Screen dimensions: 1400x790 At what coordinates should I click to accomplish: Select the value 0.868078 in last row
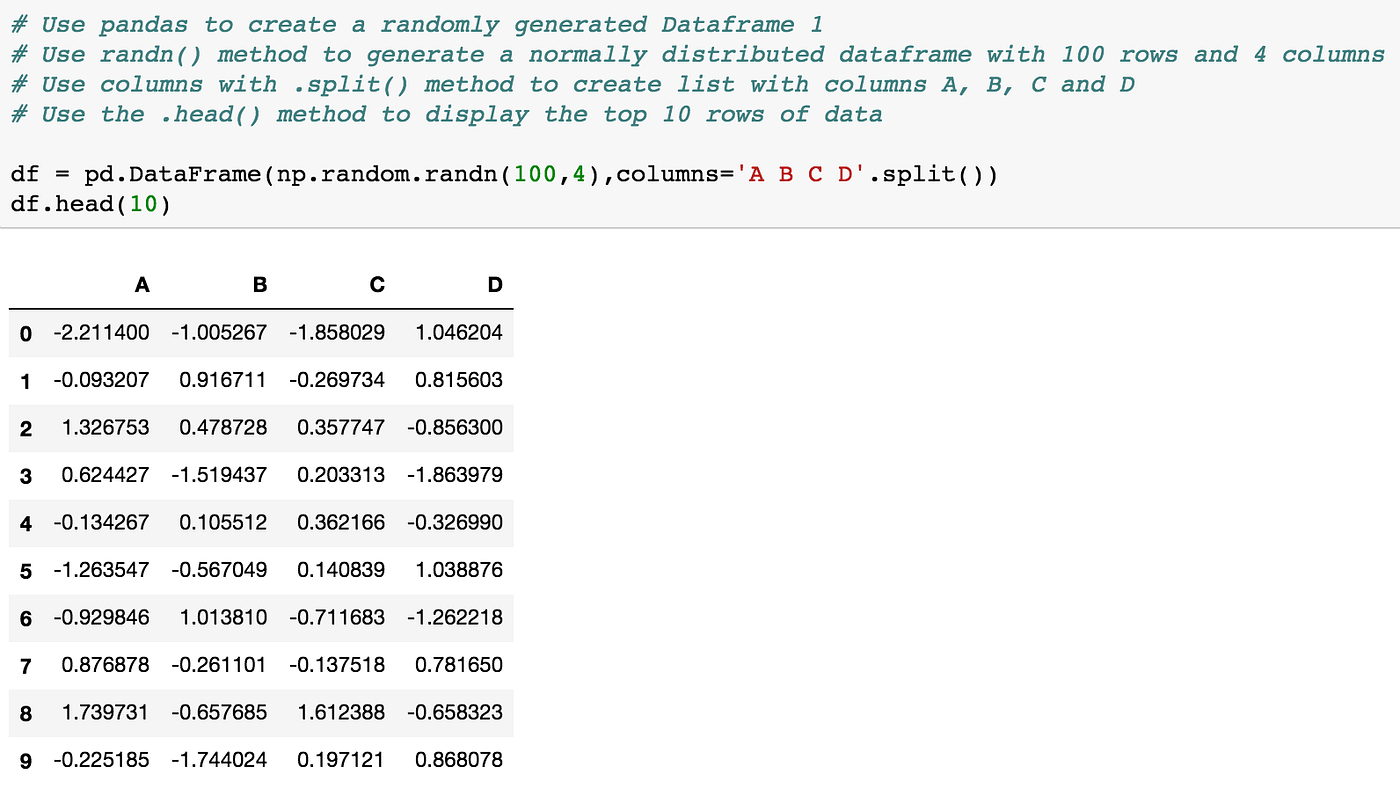coord(457,760)
